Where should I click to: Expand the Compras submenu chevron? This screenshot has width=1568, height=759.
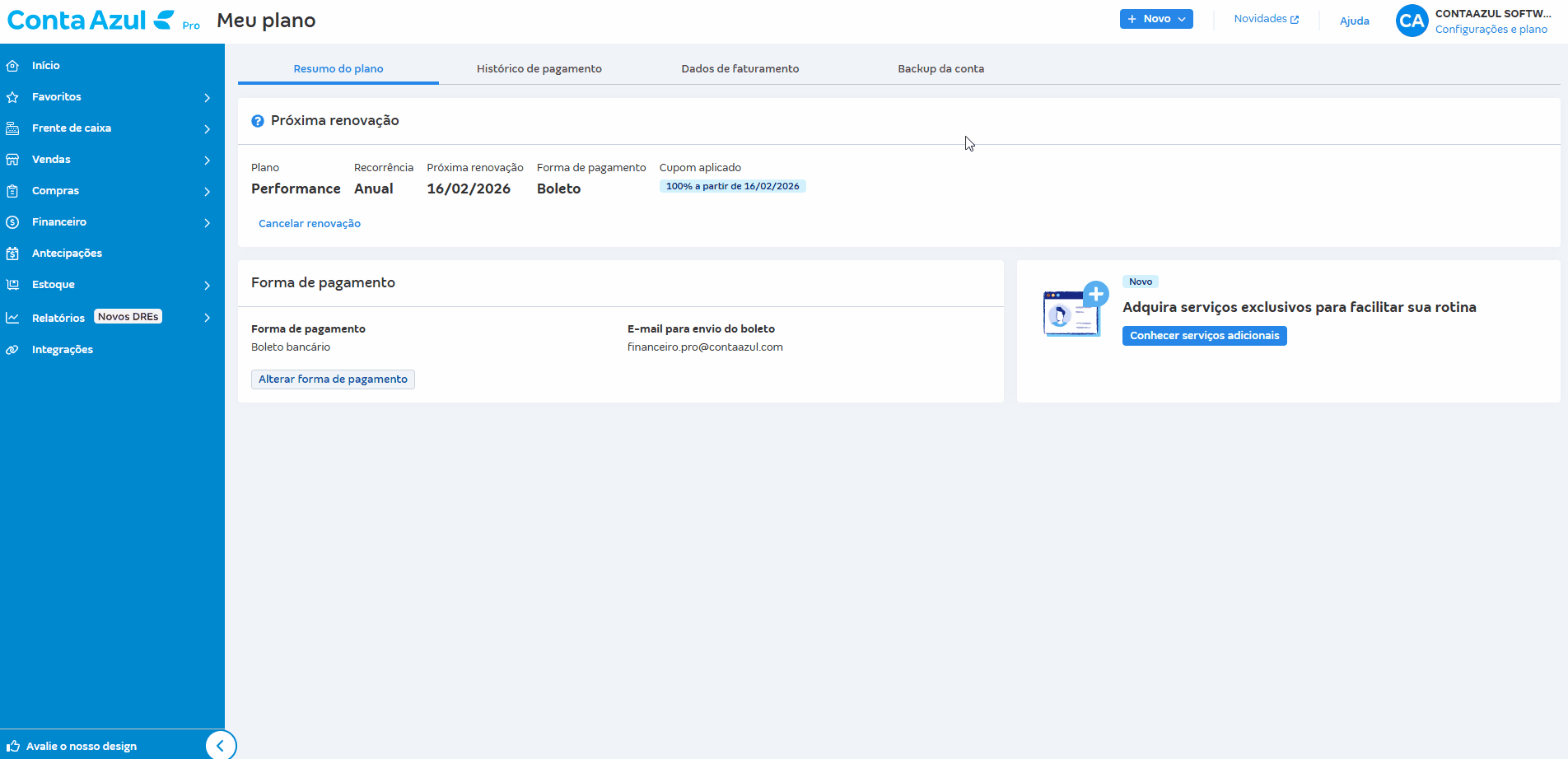[208, 192]
